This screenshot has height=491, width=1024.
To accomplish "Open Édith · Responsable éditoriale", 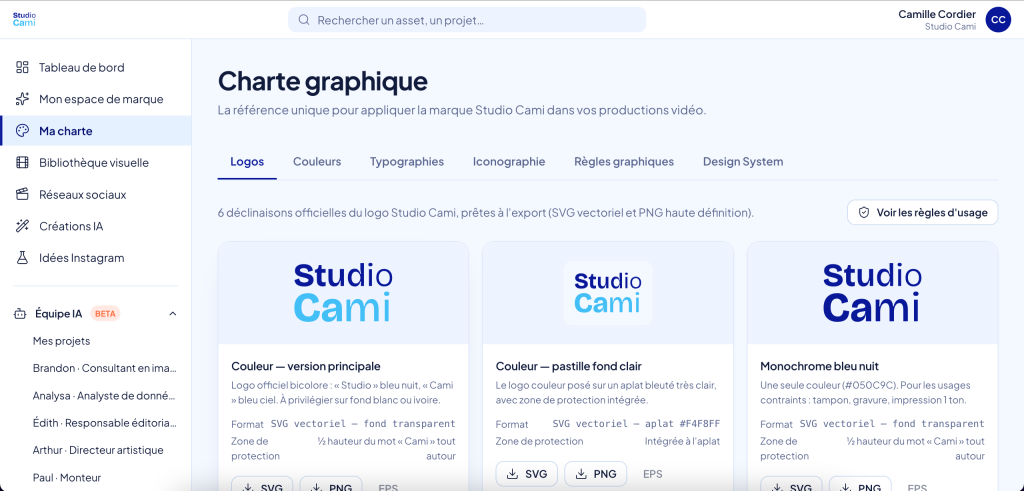I will [104, 423].
